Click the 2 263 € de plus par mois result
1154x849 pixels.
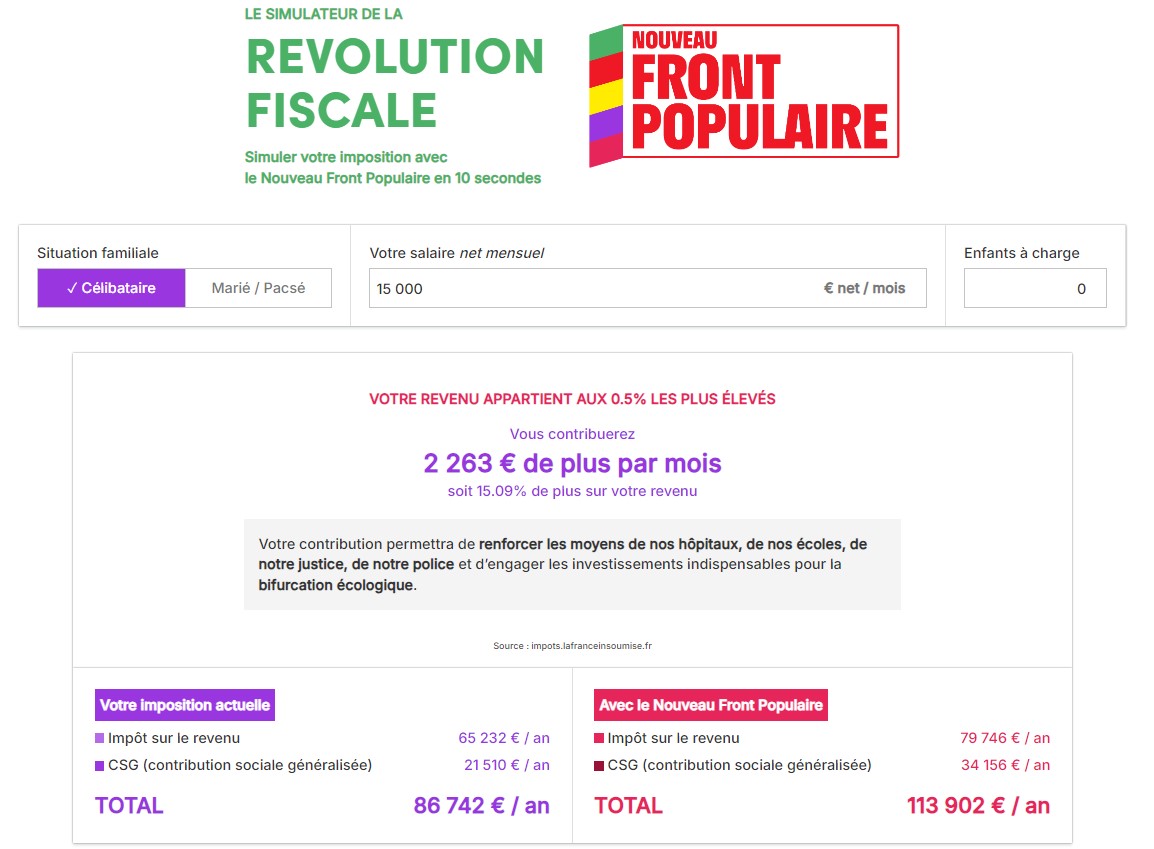[x=572, y=464]
